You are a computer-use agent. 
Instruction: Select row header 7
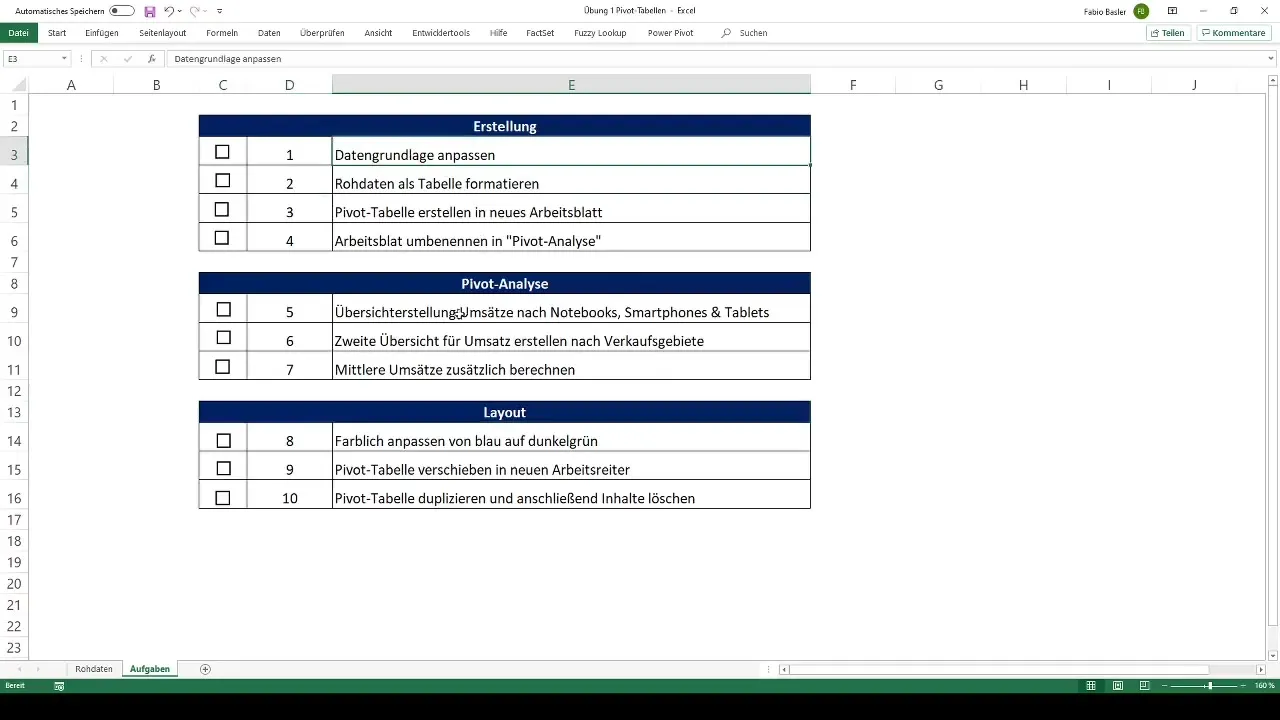point(14,262)
